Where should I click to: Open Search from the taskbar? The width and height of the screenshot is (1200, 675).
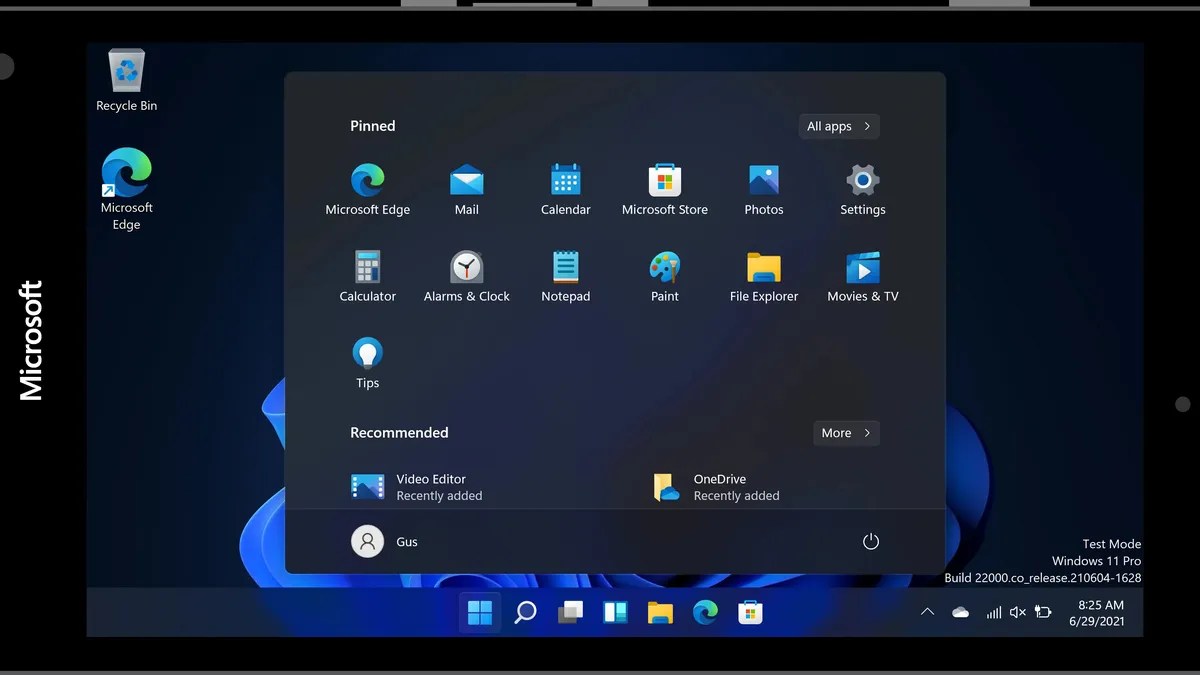click(x=525, y=612)
